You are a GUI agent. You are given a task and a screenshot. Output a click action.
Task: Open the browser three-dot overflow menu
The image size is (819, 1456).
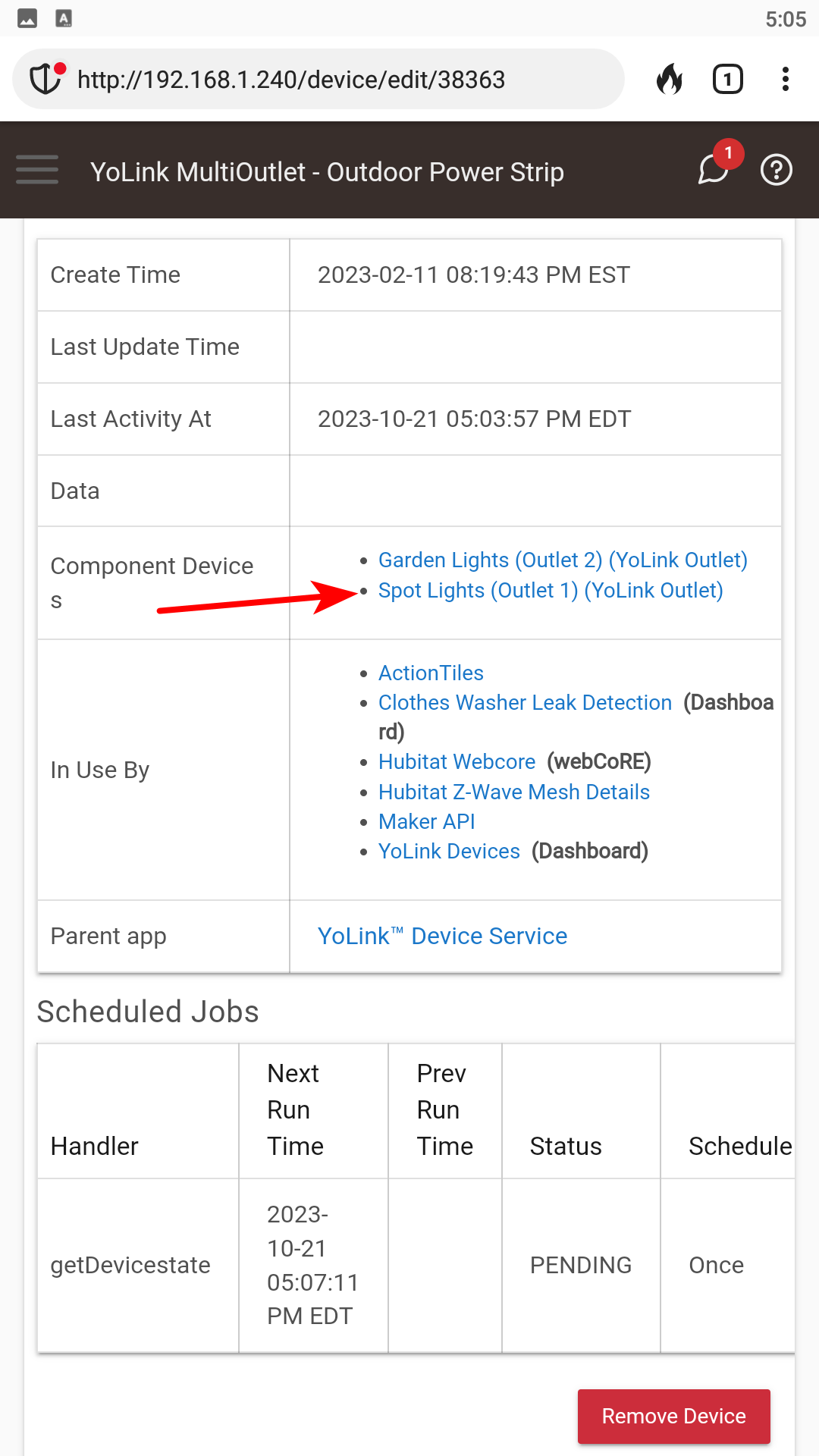[x=786, y=79]
